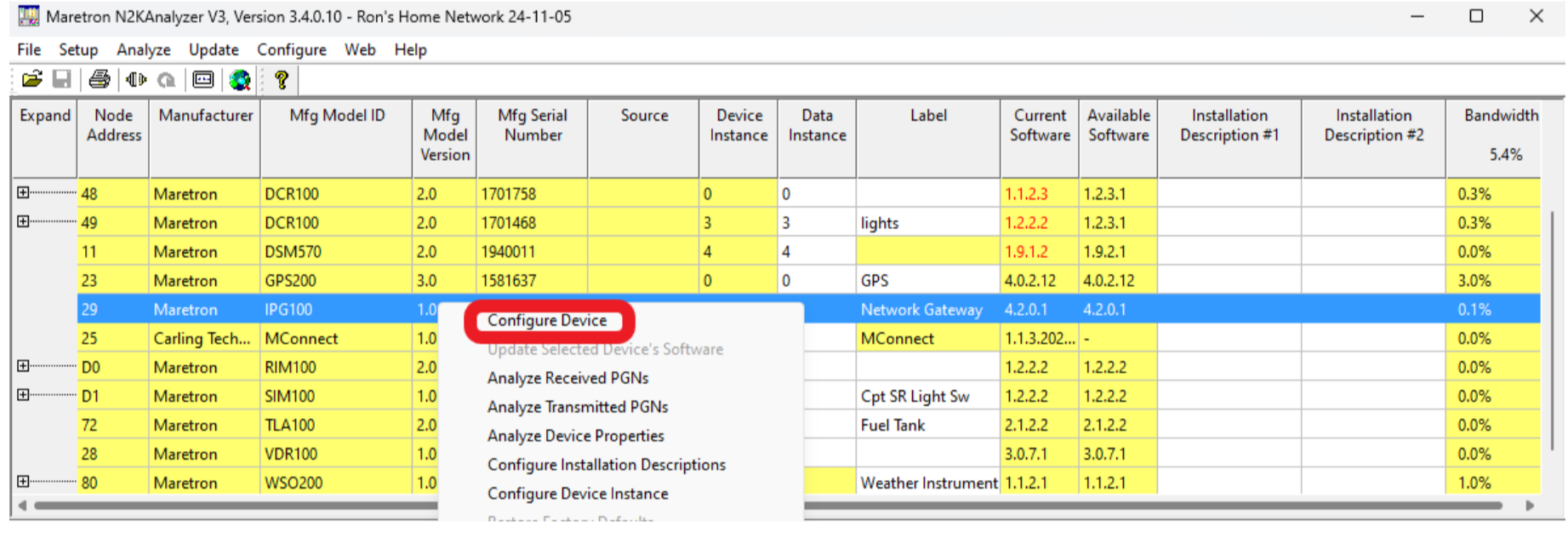Click the 'Fuel Tank' label cell
The image size is (1568, 538).
click(x=928, y=426)
